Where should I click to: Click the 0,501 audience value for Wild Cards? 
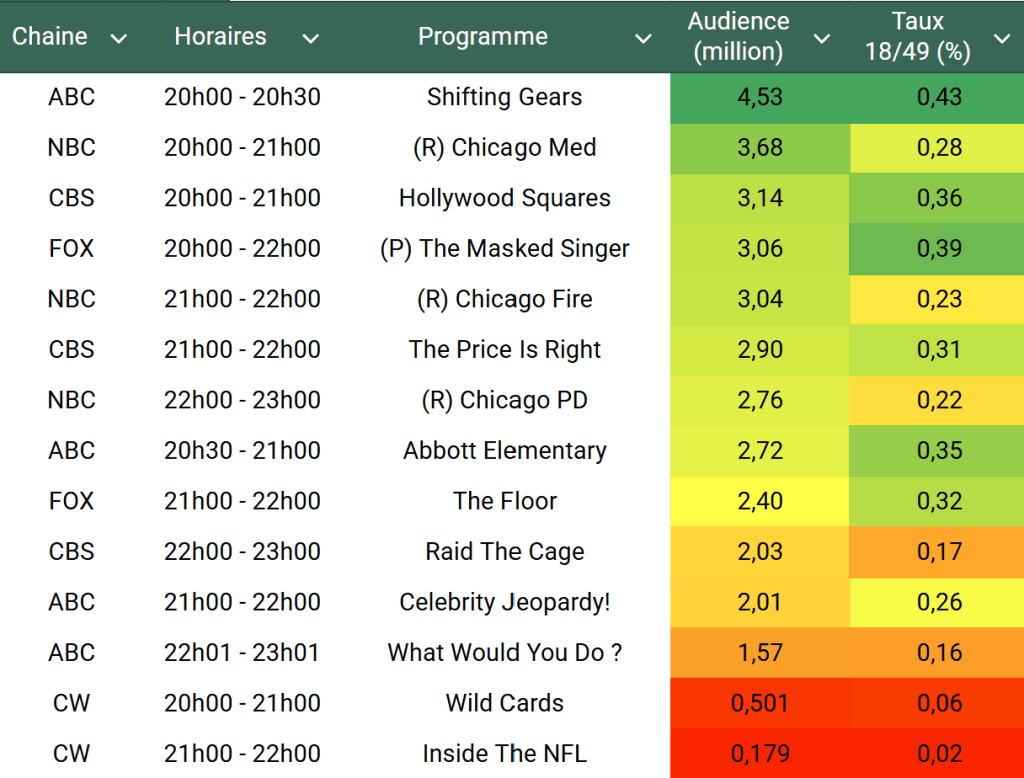click(760, 703)
